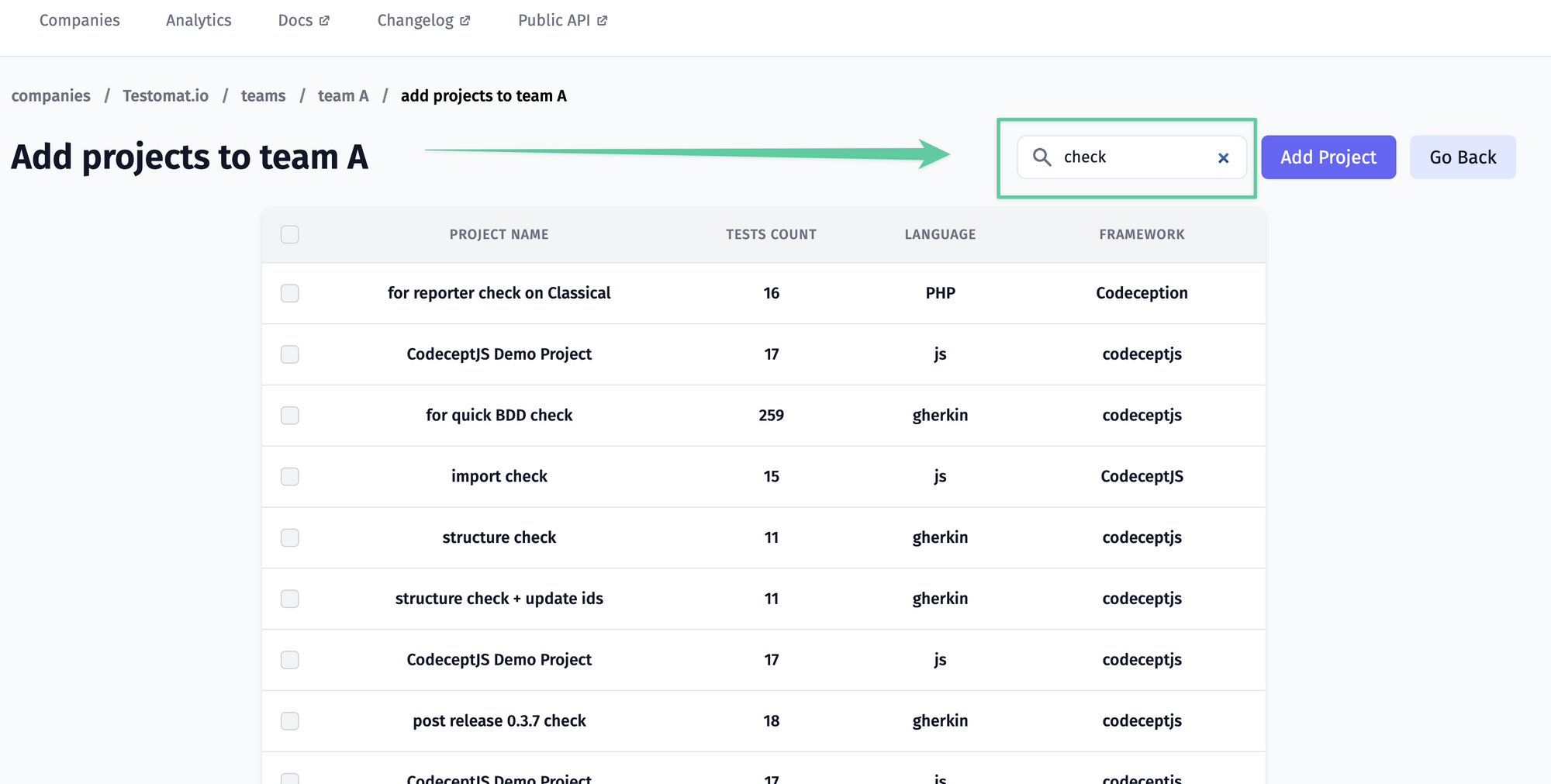Toggle the select-all checkbox in the table header
Image resolution: width=1551 pixels, height=784 pixels.
tap(290, 234)
